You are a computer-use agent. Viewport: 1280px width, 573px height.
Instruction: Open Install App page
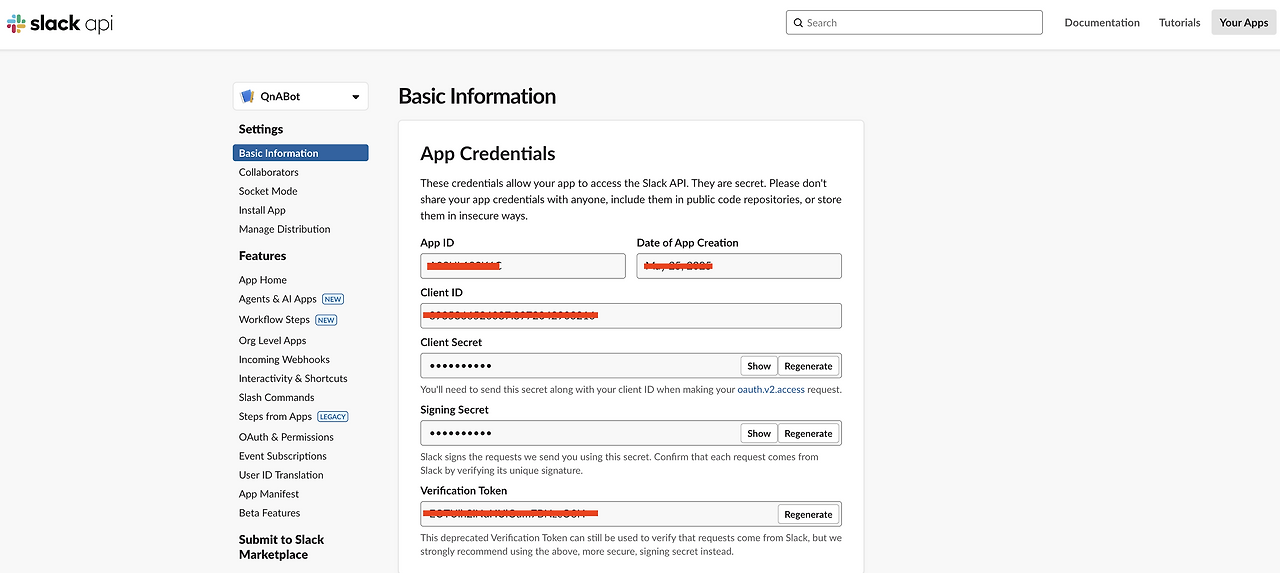click(262, 210)
